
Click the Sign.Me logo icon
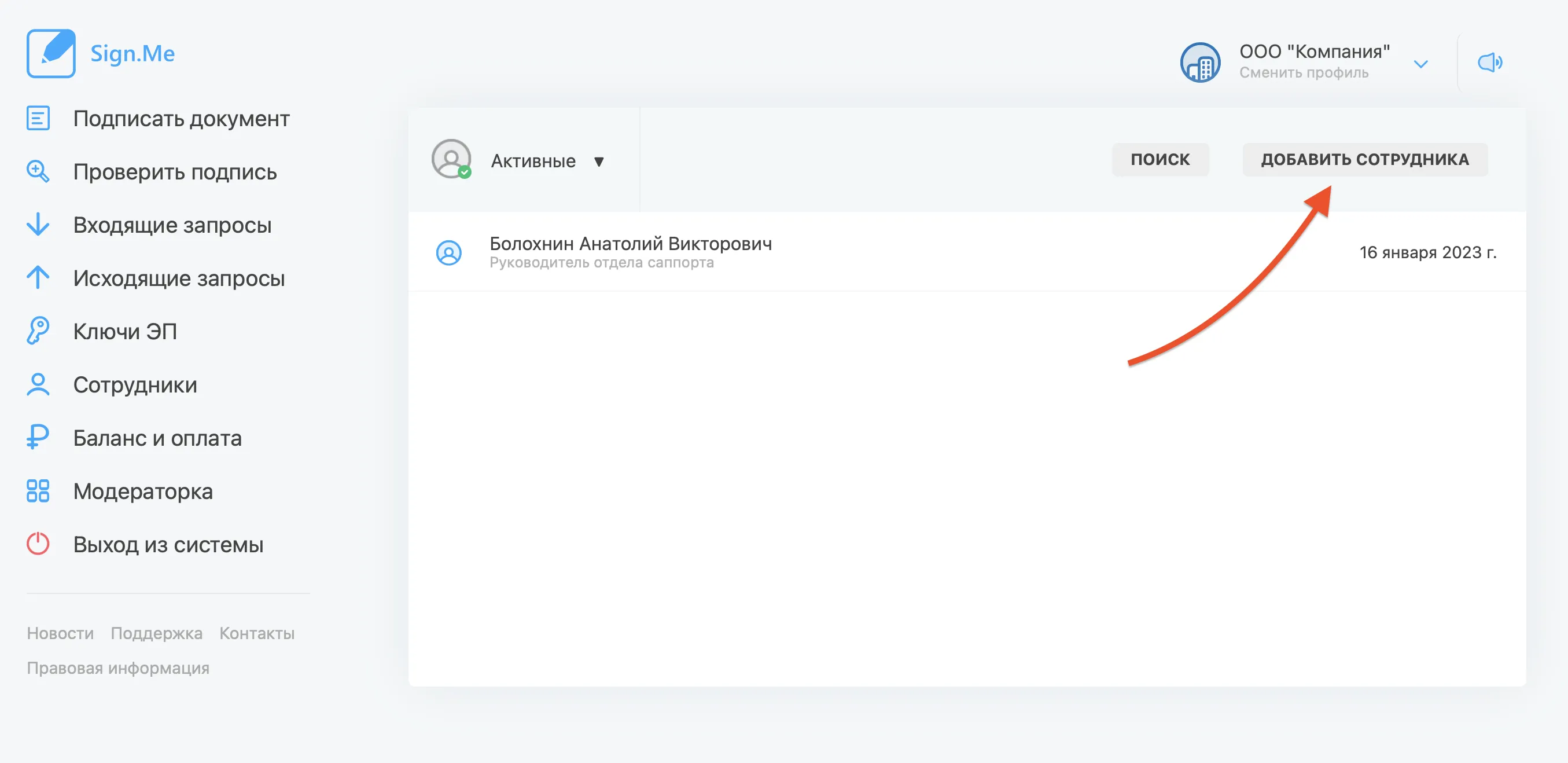click(x=51, y=54)
